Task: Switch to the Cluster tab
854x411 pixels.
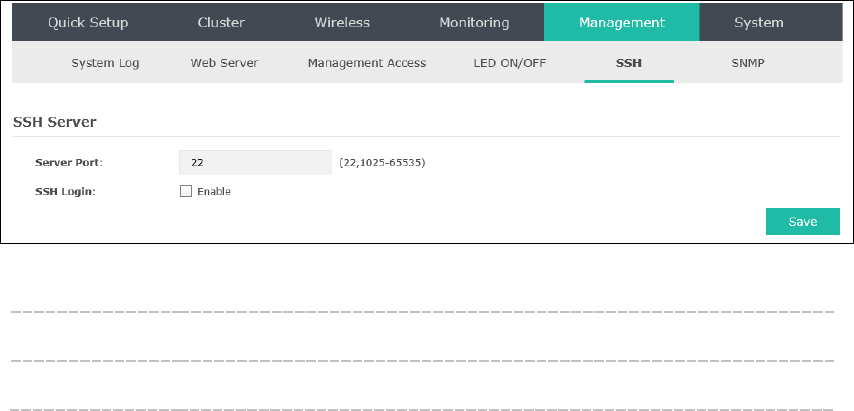Action: [221, 22]
